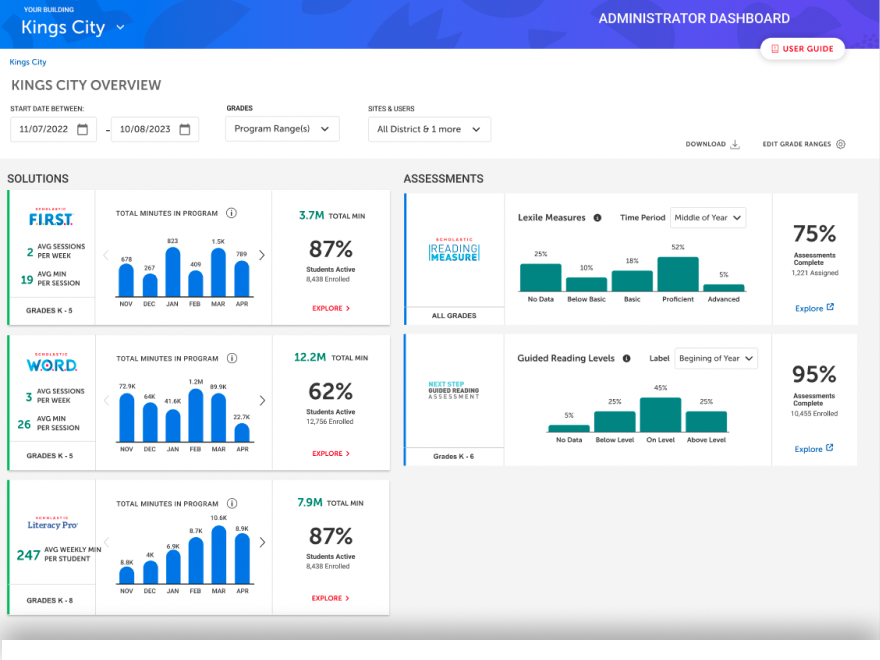Expand the Kings City building selector

(x=120, y=27)
